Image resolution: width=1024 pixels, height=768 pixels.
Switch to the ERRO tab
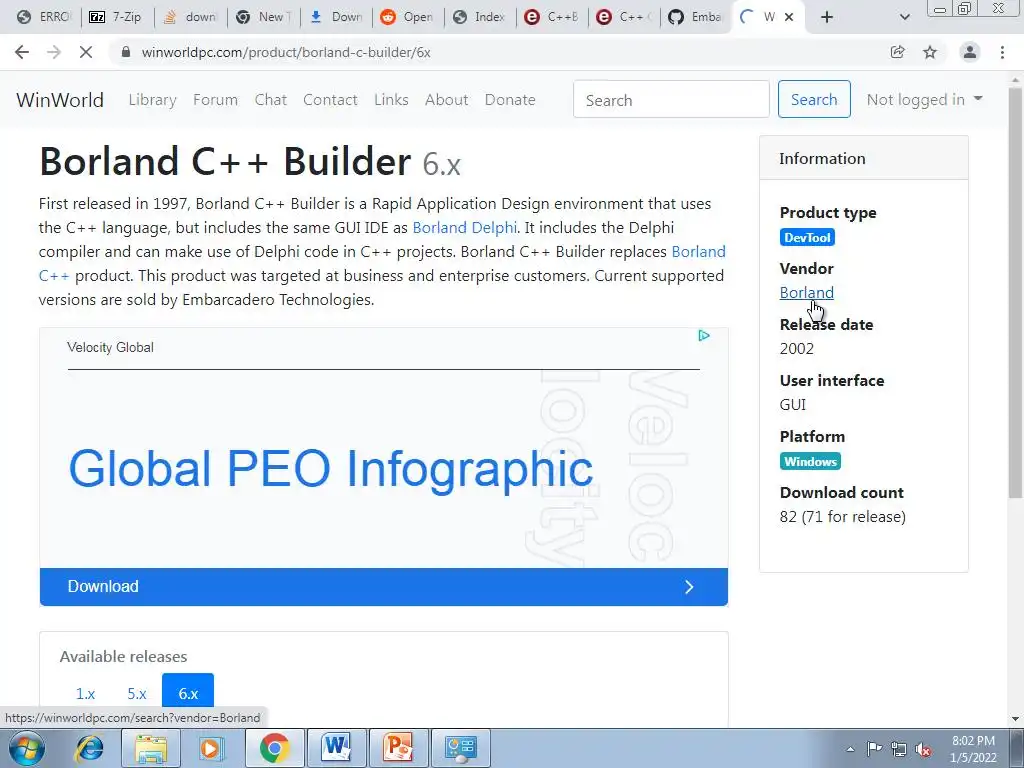(43, 17)
